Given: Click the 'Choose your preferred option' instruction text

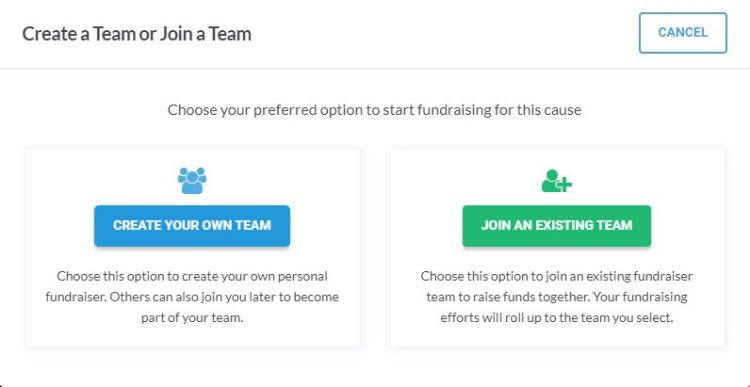Looking at the screenshot, I should coord(375,110).
